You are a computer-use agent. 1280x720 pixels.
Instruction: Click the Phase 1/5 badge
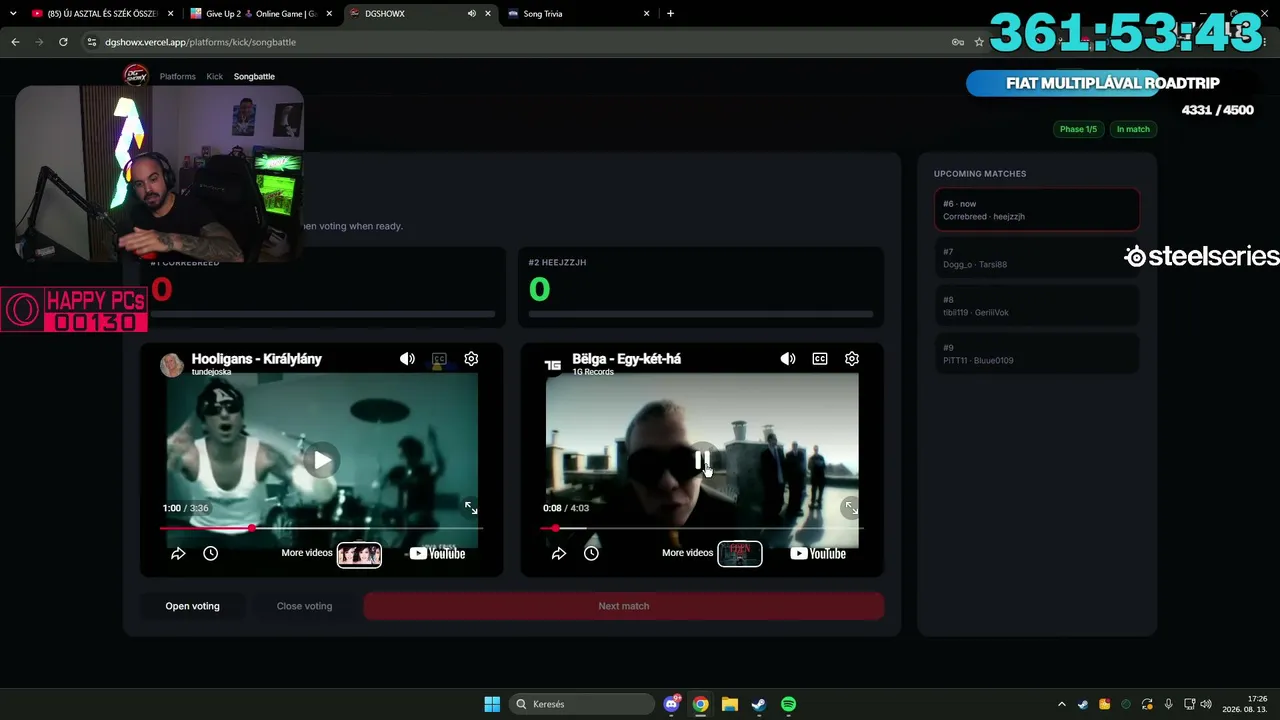click(x=1078, y=129)
